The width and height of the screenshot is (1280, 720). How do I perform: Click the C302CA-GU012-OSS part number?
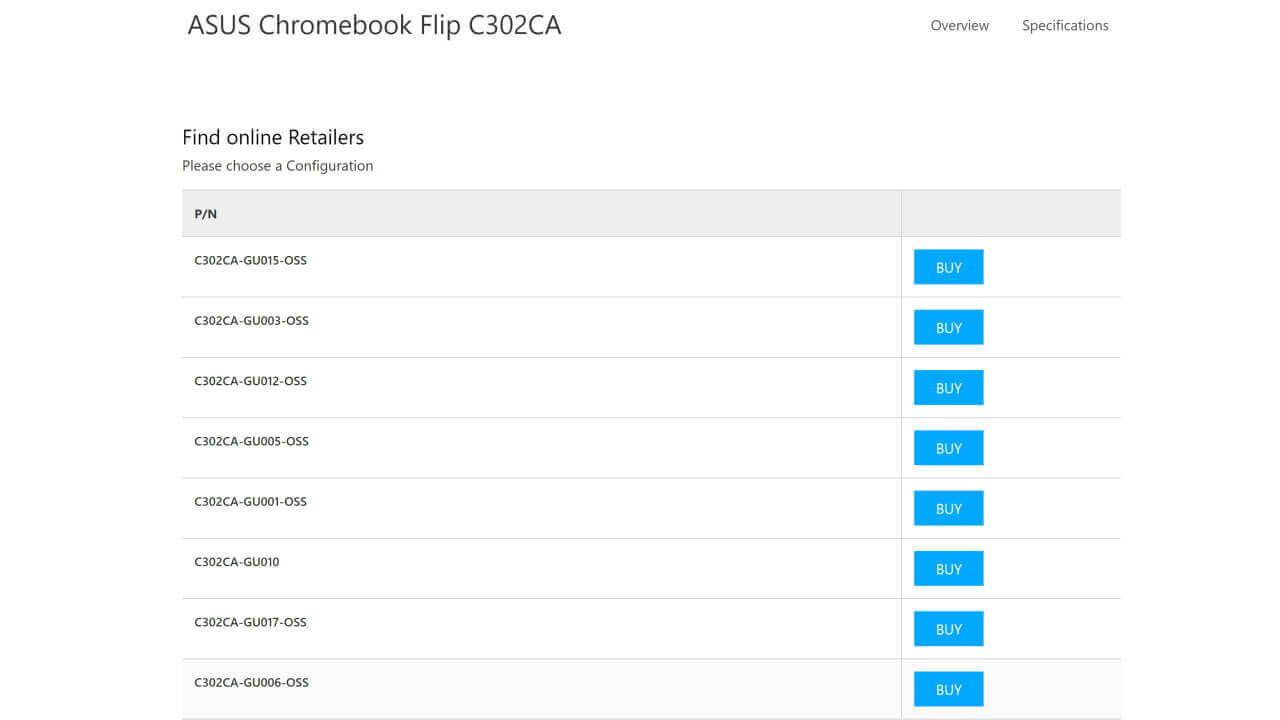(x=250, y=381)
